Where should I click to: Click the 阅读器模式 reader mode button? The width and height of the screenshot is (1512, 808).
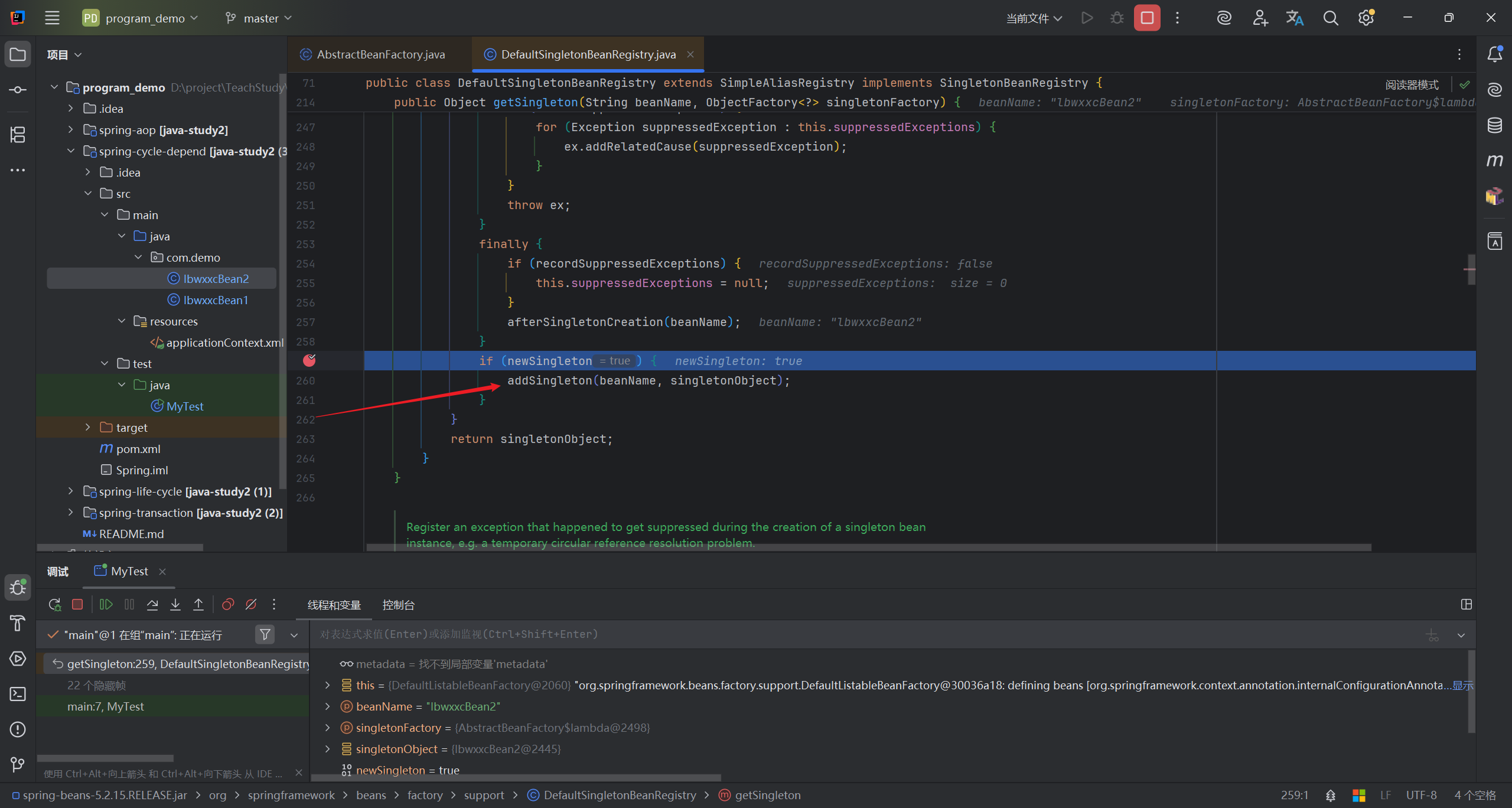click(1412, 84)
